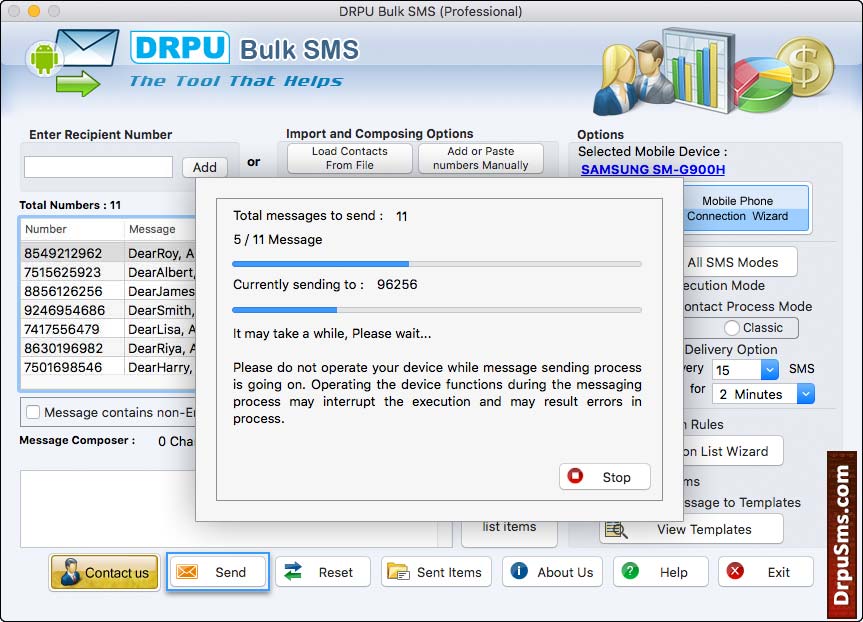This screenshot has width=863, height=622.
Task: Click the Contact us button label
Action: (117, 573)
